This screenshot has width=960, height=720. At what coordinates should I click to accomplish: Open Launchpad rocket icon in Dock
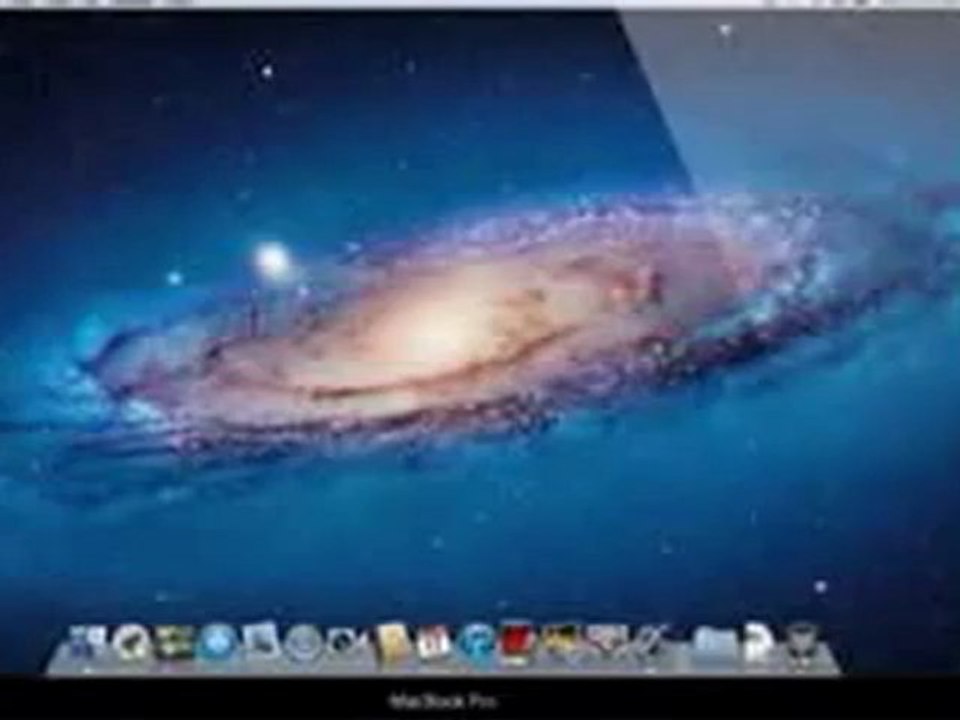131,642
